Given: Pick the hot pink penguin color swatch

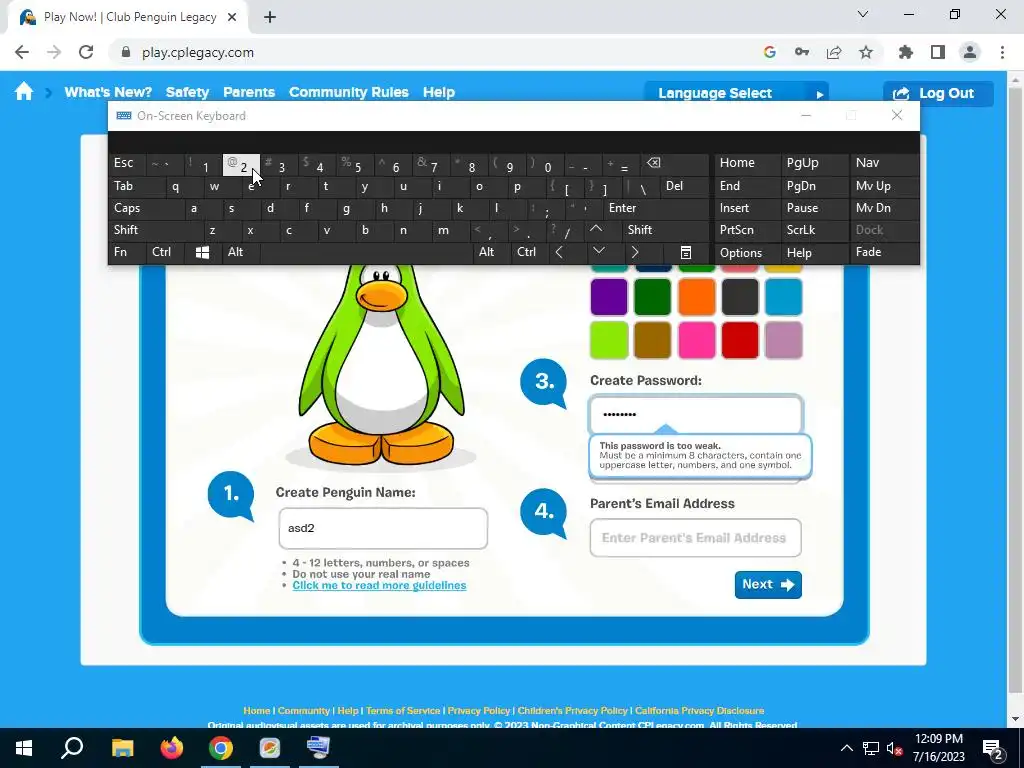Looking at the screenshot, I should 696,340.
